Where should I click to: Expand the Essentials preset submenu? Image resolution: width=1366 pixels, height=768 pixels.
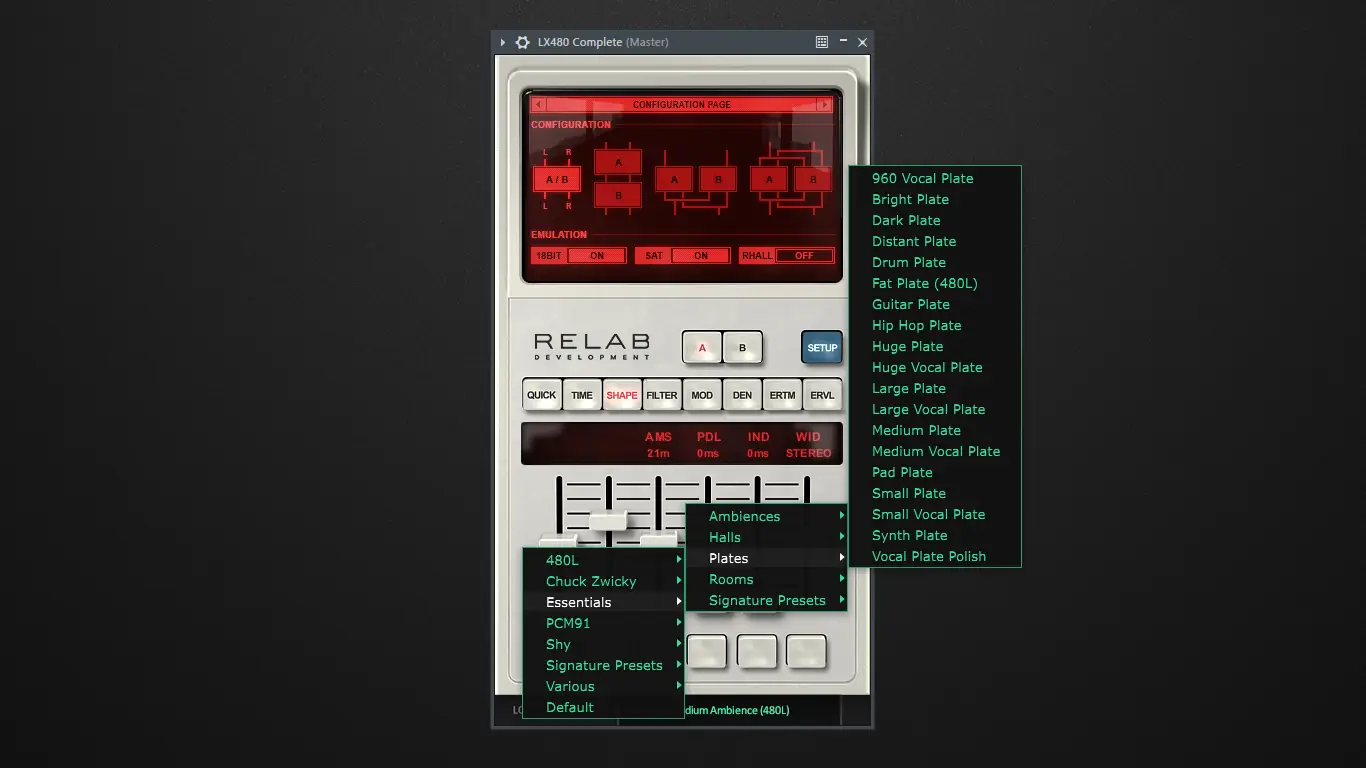604,602
